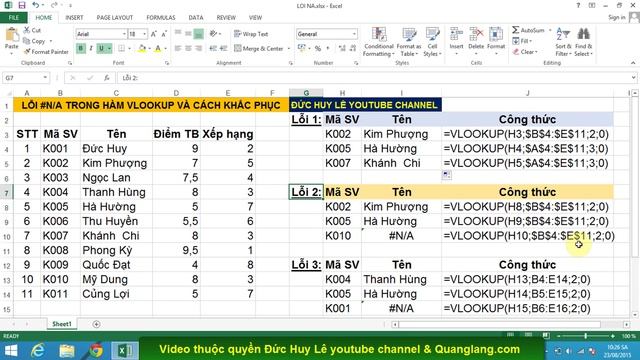The image size is (640, 360).
Task: Click AutoSum button
Action: (x=529, y=30)
